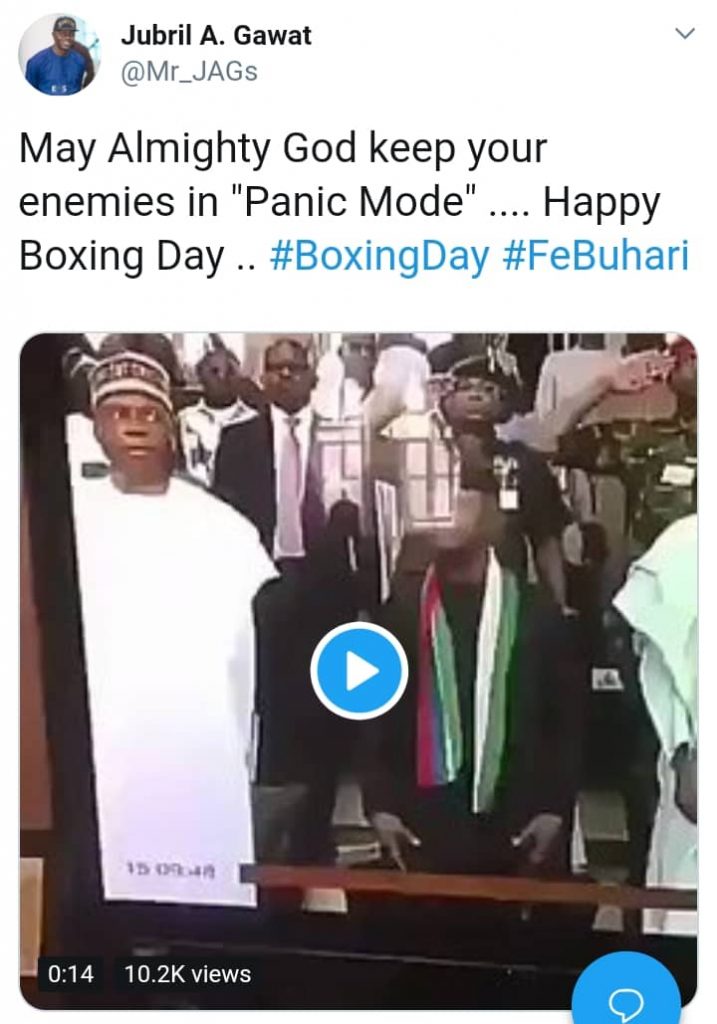Image resolution: width=717 pixels, height=1024 pixels.
Task: Play the embedded tweet video
Action: coord(359,671)
